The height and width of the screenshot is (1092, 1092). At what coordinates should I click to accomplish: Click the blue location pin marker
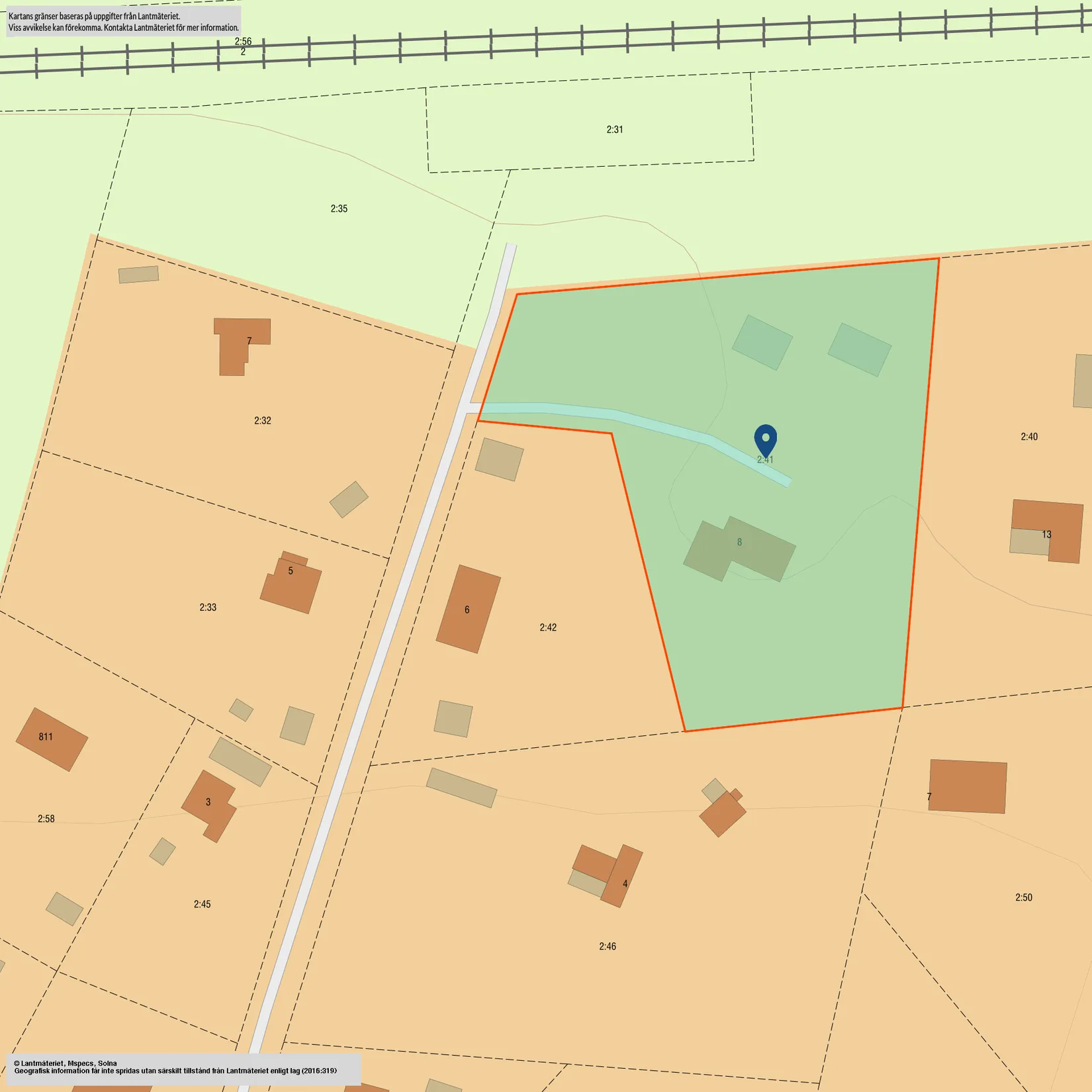click(x=765, y=440)
